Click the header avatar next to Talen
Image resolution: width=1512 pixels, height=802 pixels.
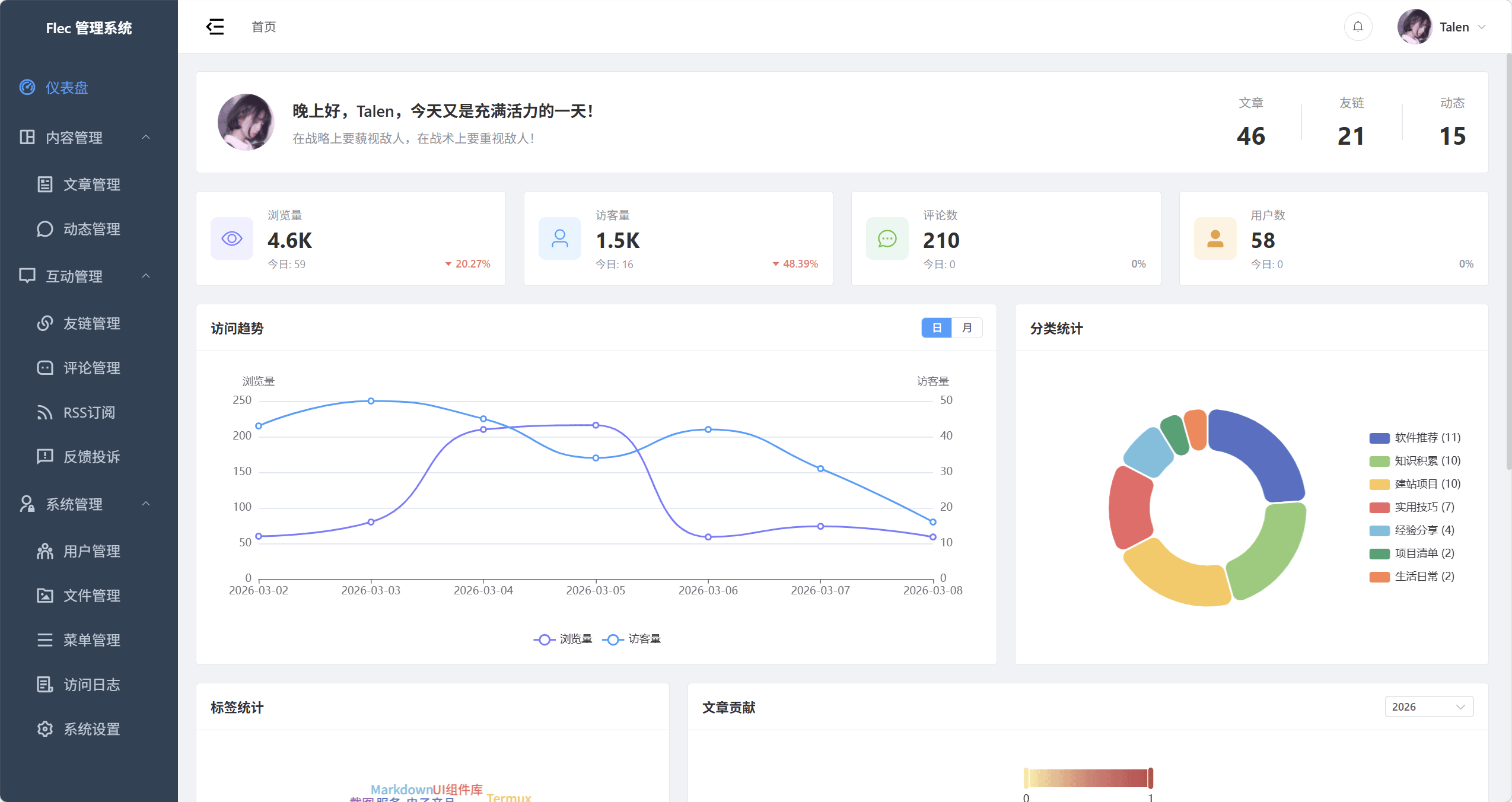click(x=1415, y=27)
